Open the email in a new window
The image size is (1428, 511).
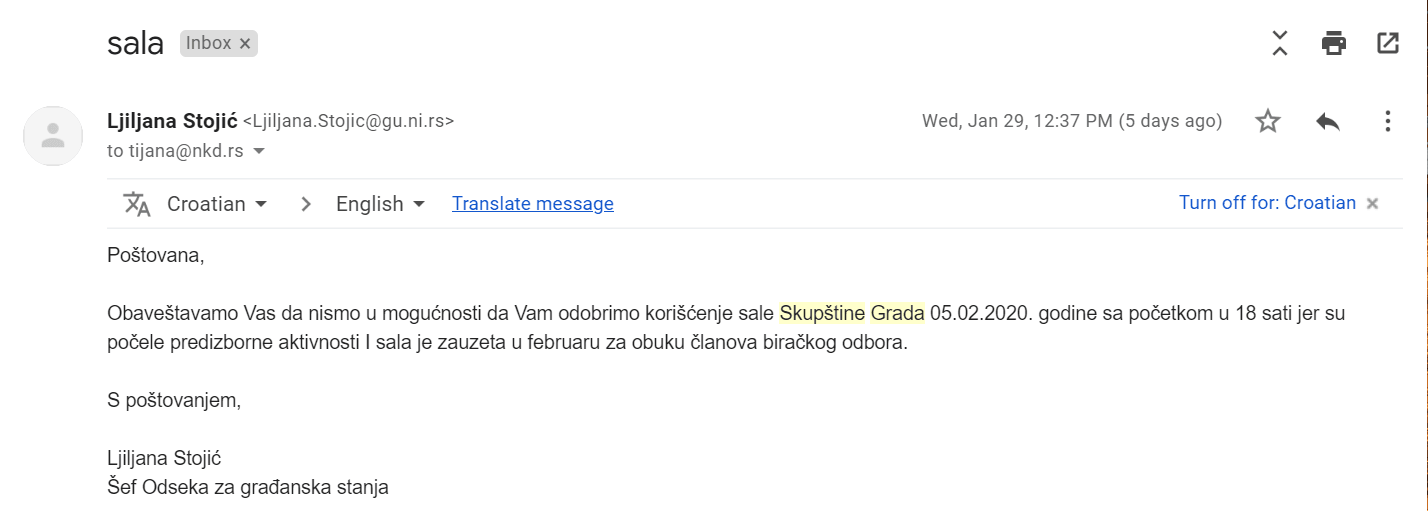click(1388, 43)
